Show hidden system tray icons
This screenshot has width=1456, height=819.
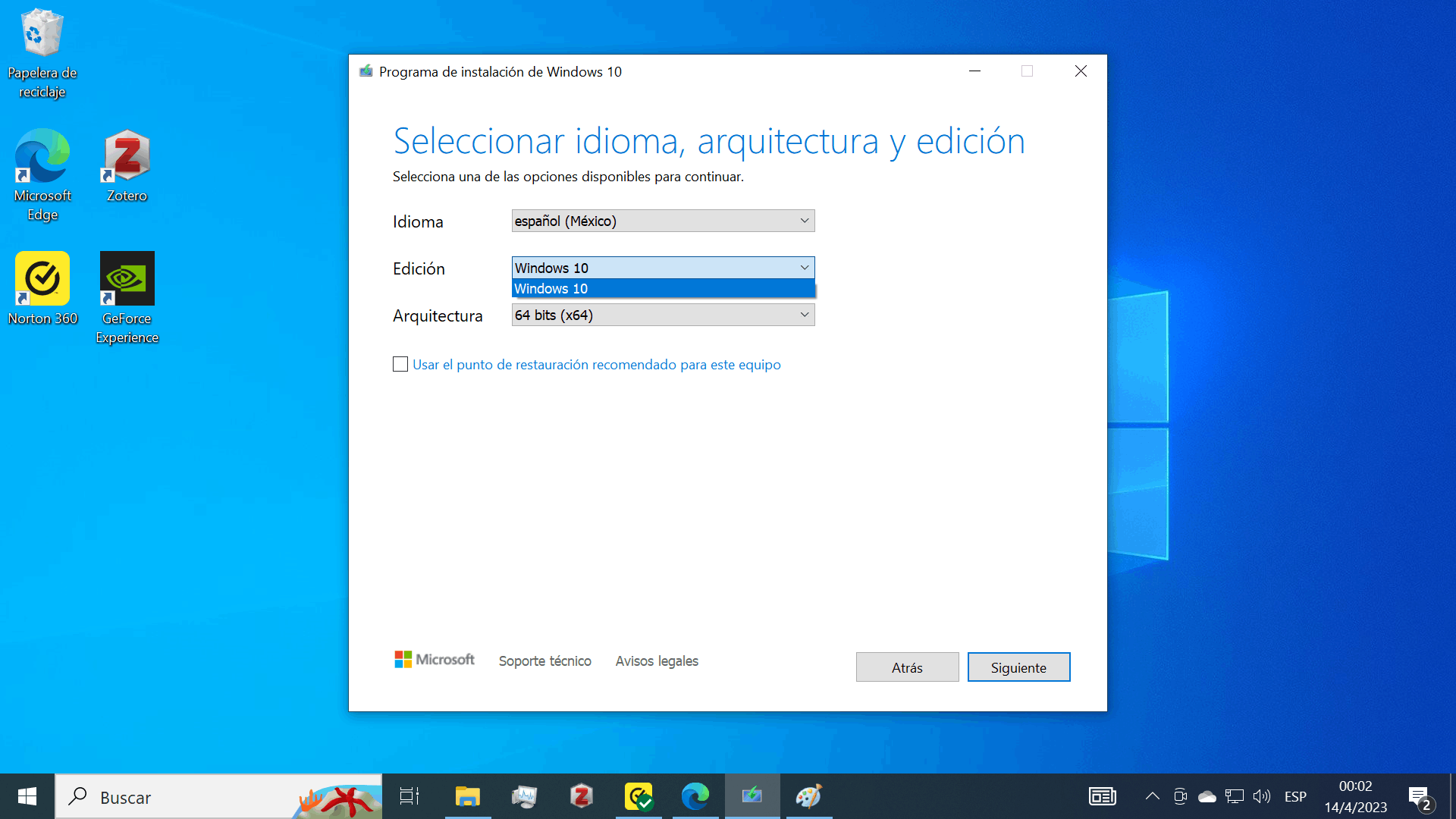pos(1152,796)
